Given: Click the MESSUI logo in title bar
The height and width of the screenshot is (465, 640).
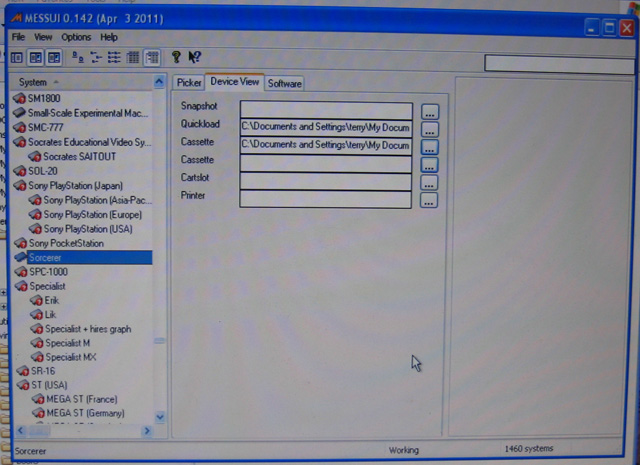Looking at the screenshot, I should click(16, 18).
